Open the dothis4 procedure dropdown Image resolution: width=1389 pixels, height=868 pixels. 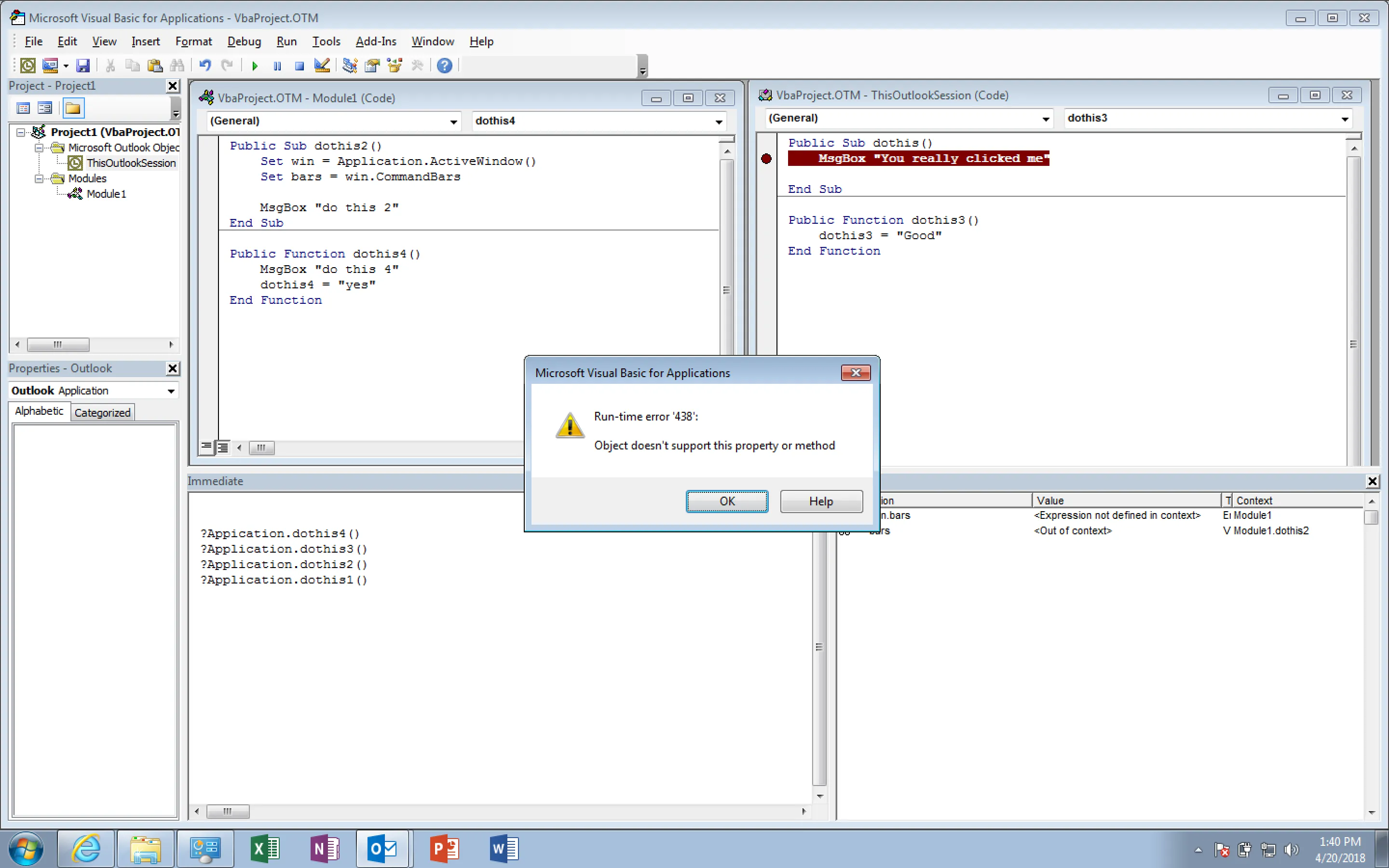(719, 121)
